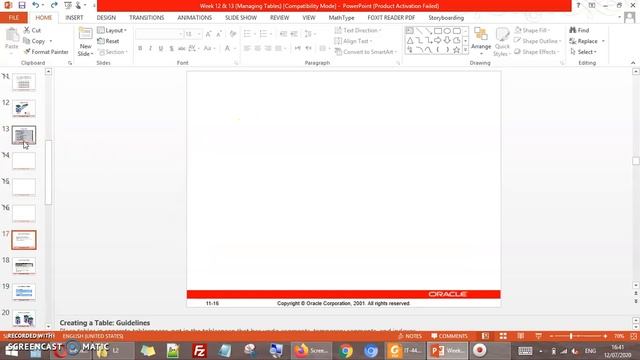This screenshot has width=640, height=360.
Task: Pick the star shape from the shapes gallery
Action: point(456,50)
